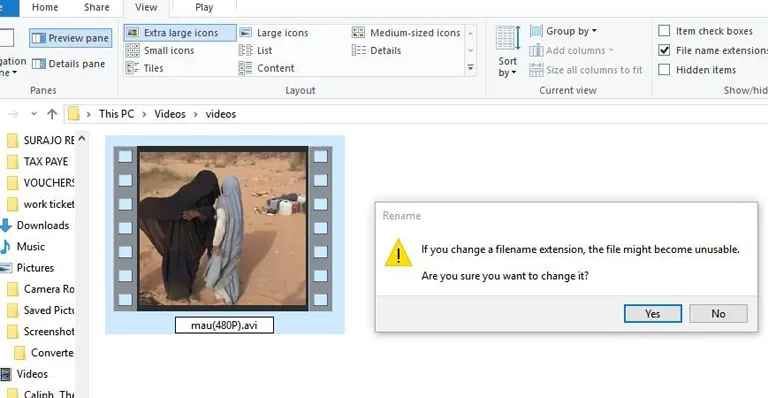The image size is (768, 398).
Task: Open the Play ribbon tab
Action: click(x=204, y=7)
